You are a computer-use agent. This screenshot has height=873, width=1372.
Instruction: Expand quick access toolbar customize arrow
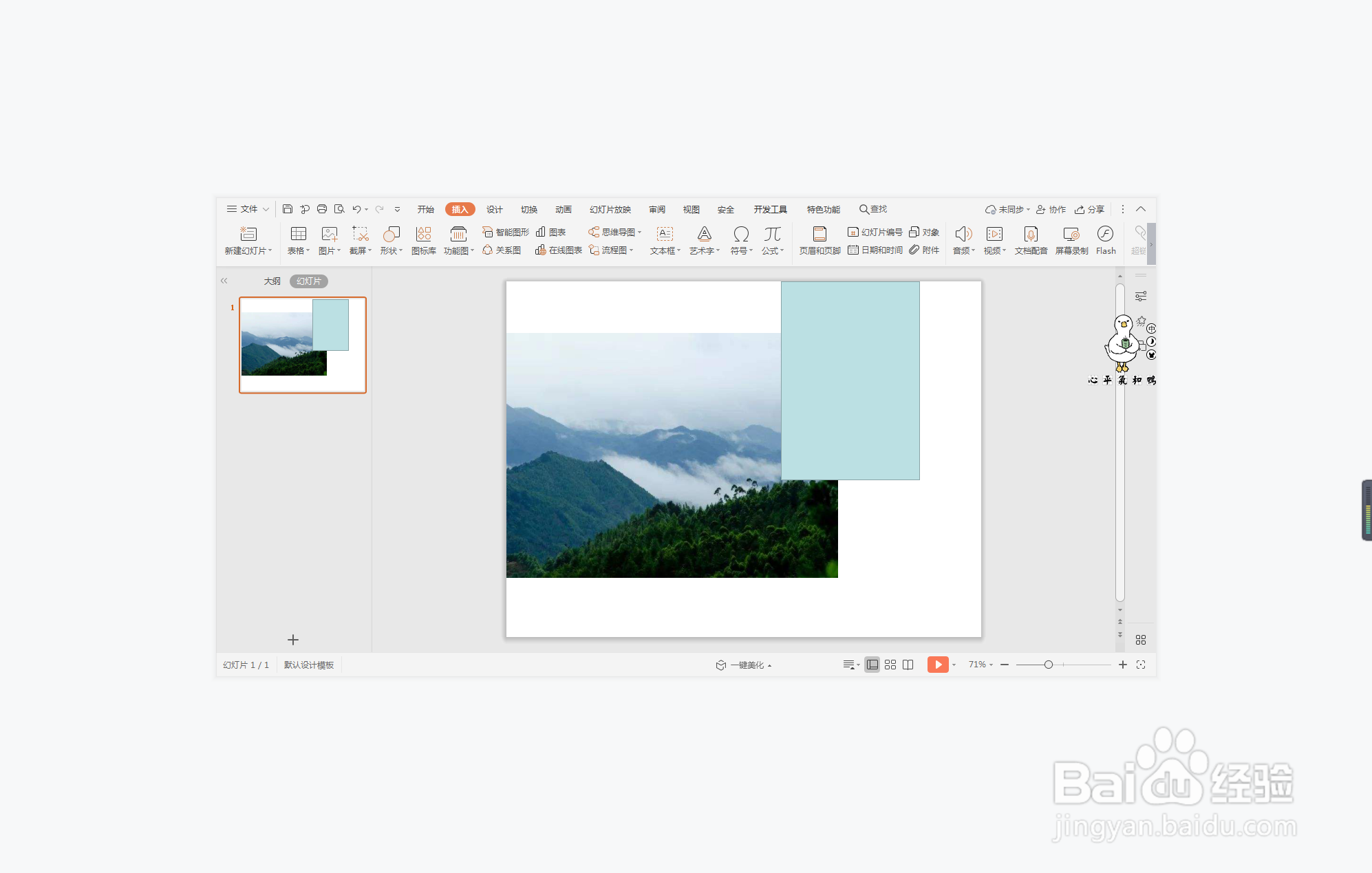pos(397,209)
